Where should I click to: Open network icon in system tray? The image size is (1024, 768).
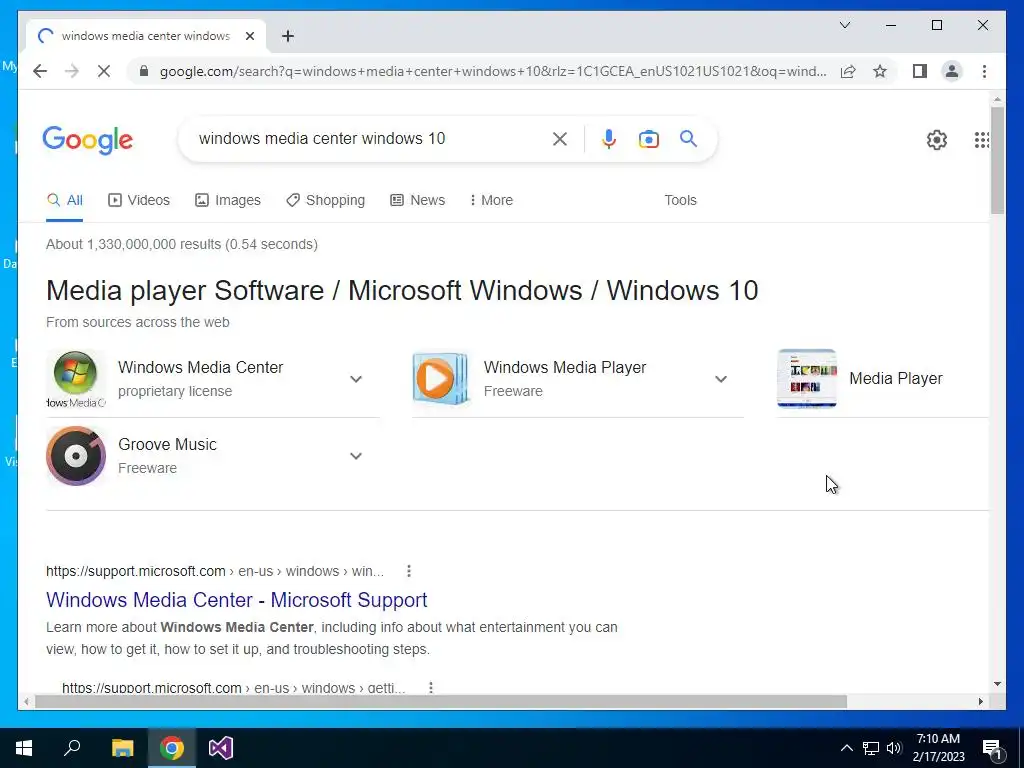pyautogui.click(x=871, y=748)
